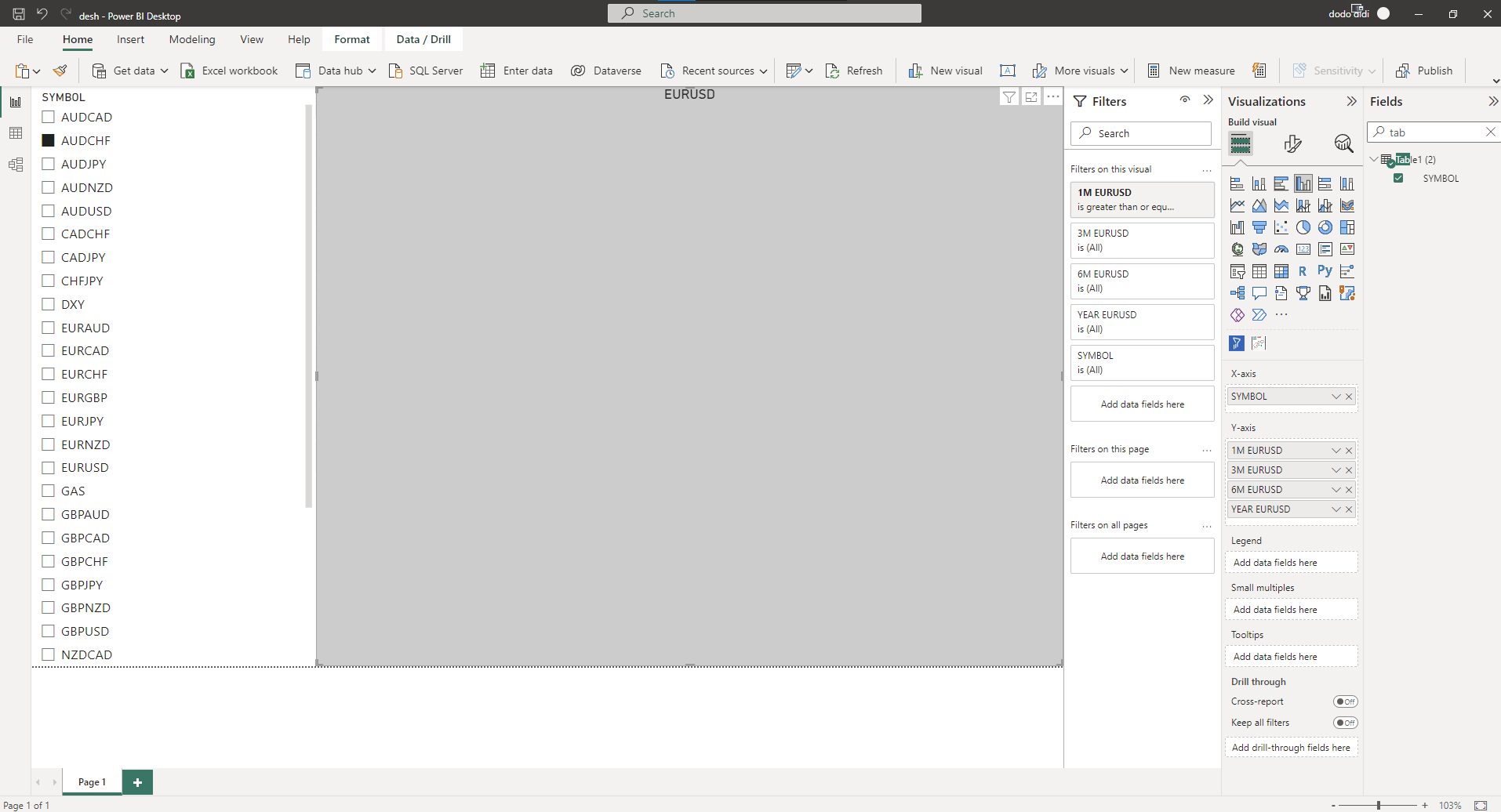Click the Filters pane search field
This screenshot has height=812, width=1501.
pos(1141,133)
